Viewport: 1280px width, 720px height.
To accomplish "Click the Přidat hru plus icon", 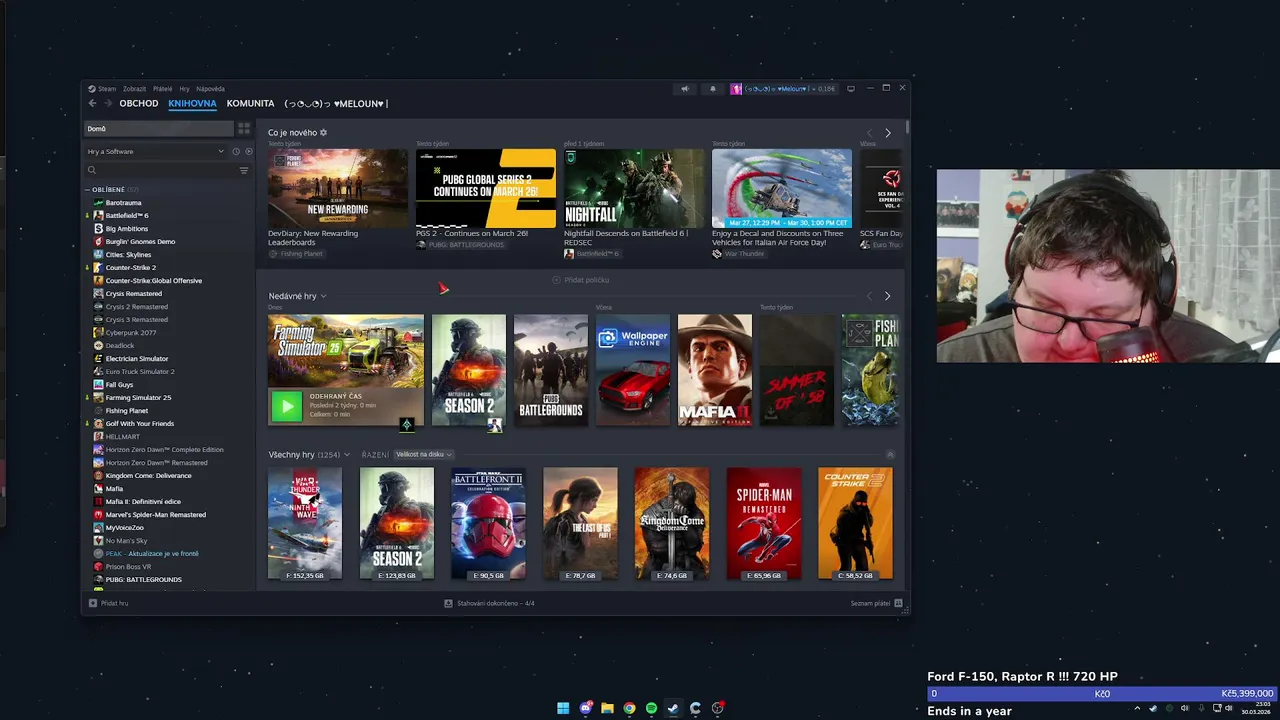I will (93, 603).
